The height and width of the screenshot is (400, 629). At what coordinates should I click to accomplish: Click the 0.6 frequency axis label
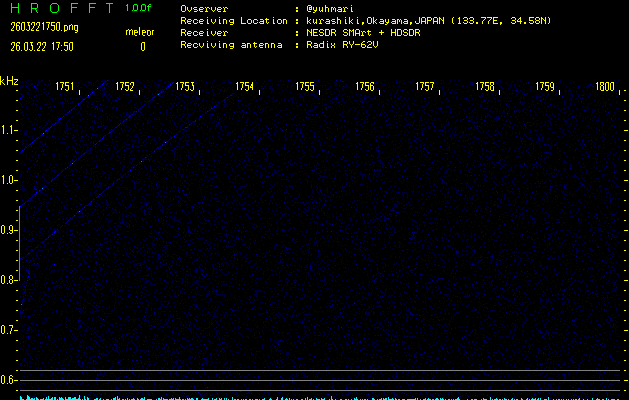tap(9, 380)
